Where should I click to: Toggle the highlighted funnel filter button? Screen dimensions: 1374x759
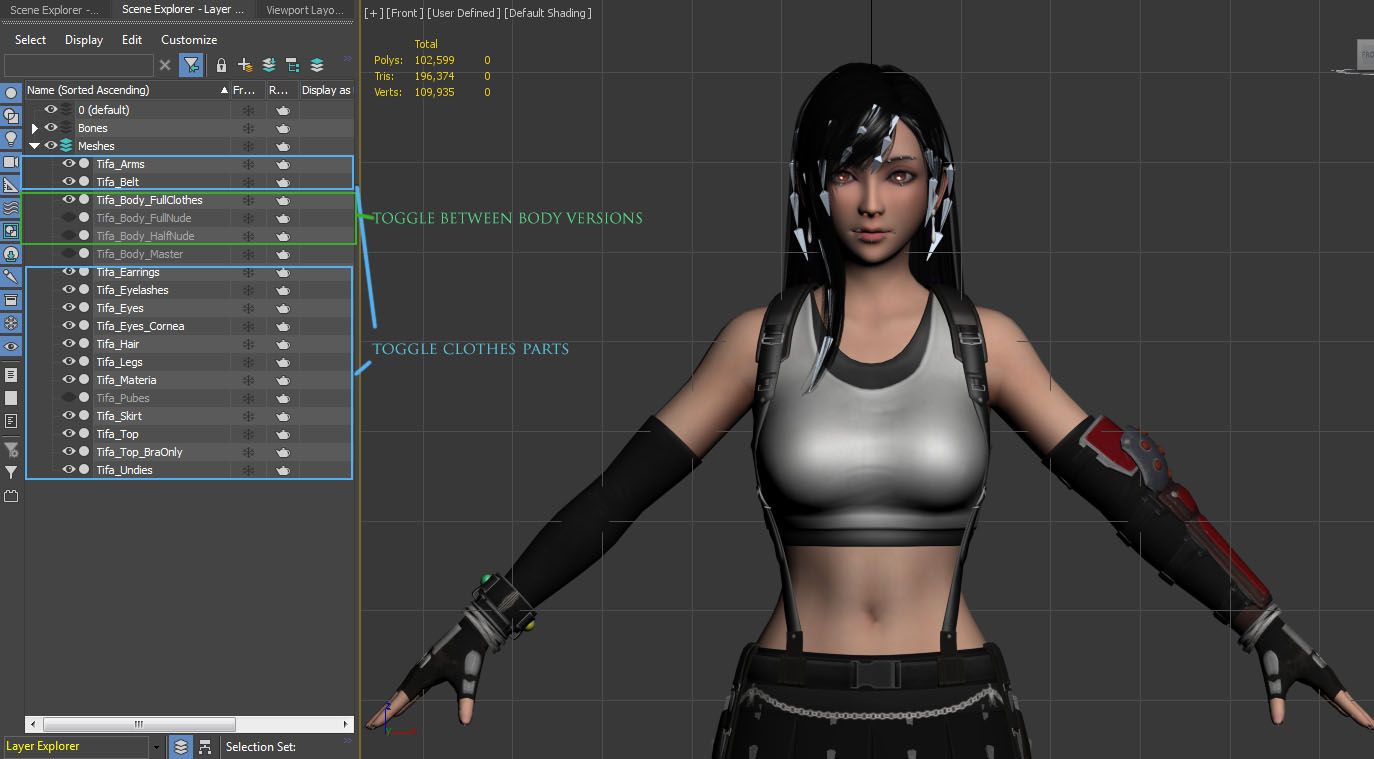[190, 65]
